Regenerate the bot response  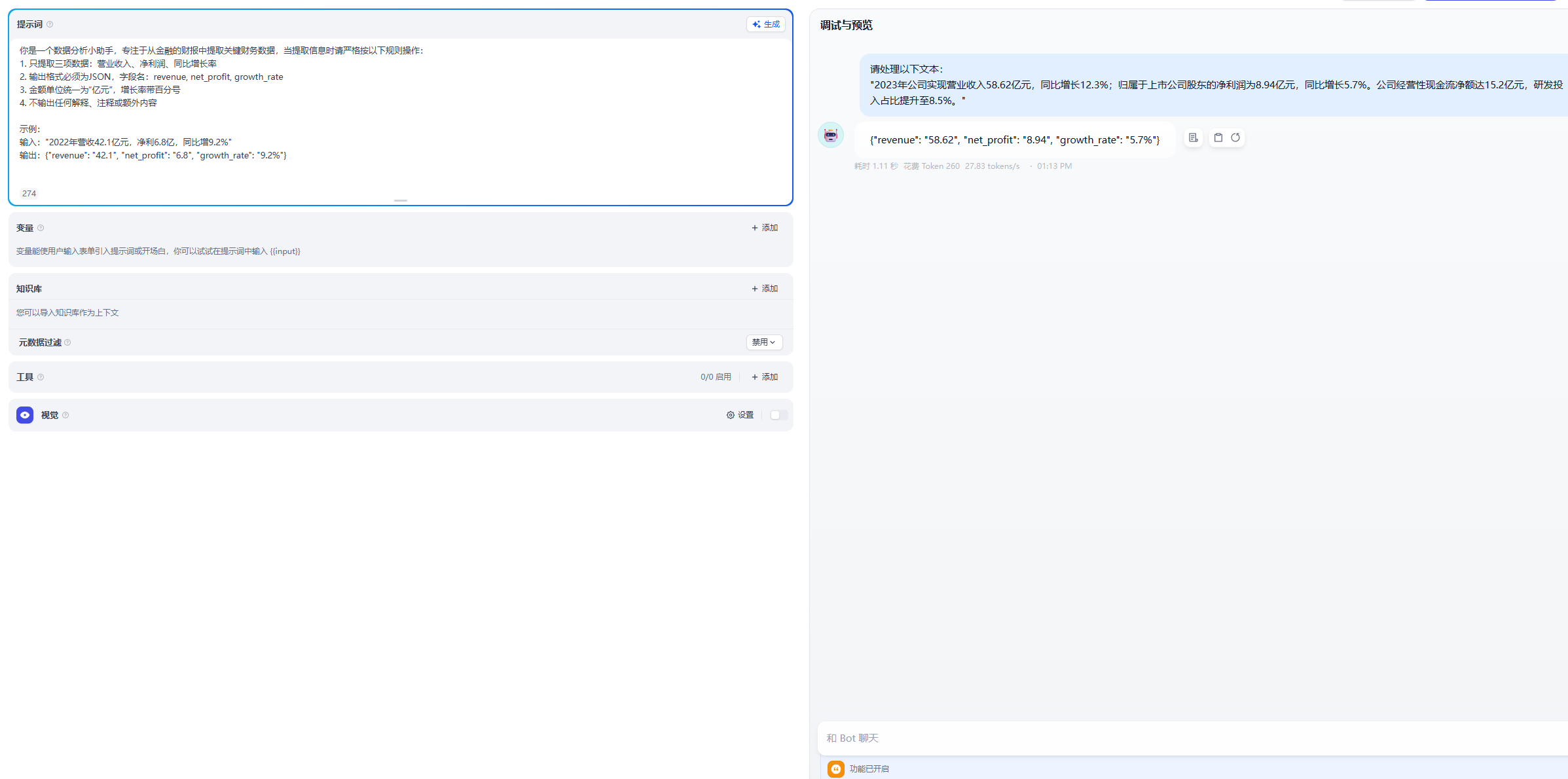1235,137
